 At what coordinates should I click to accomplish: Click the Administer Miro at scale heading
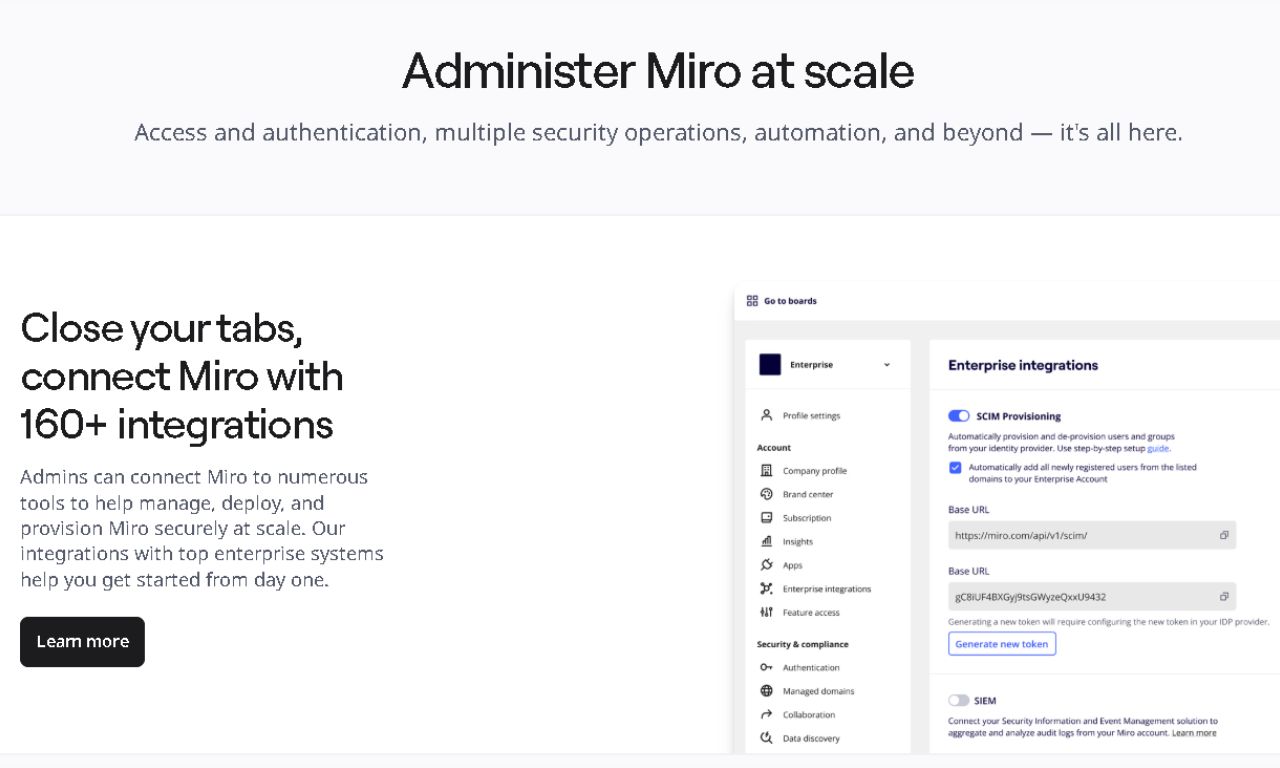658,71
